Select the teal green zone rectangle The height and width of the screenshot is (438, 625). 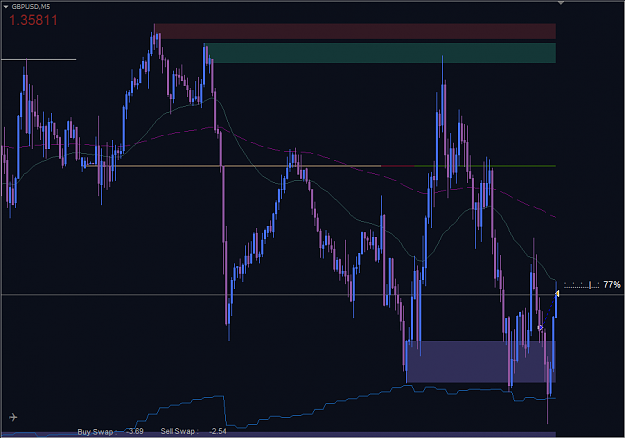(380, 53)
